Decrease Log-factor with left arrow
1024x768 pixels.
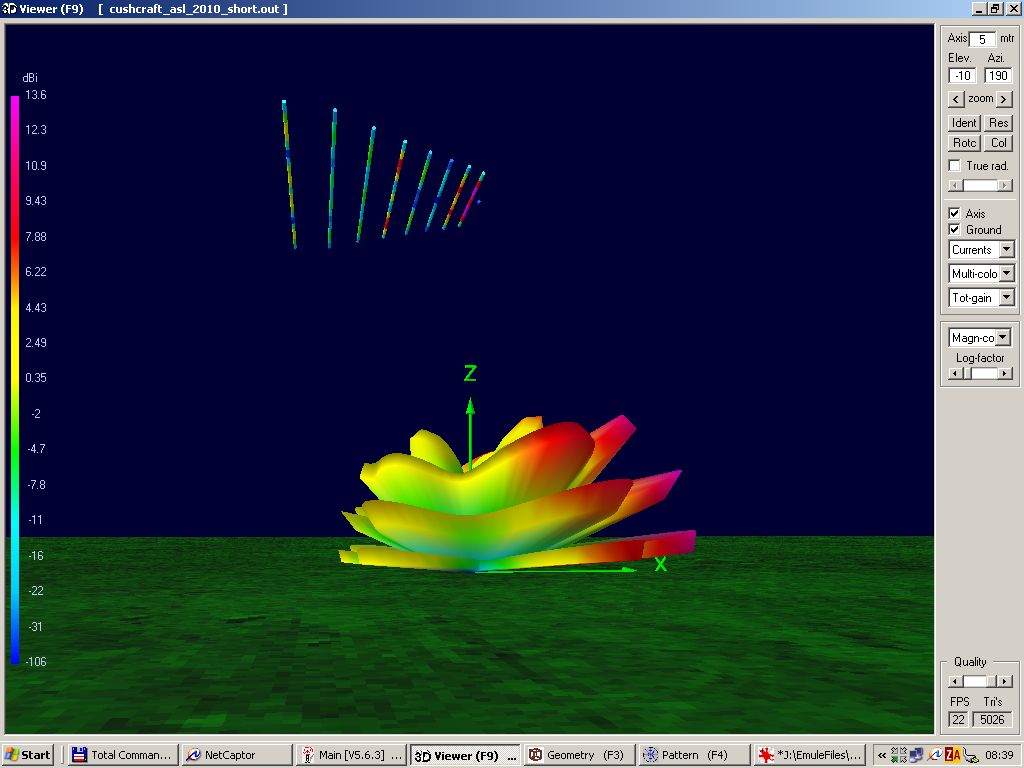coord(955,374)
